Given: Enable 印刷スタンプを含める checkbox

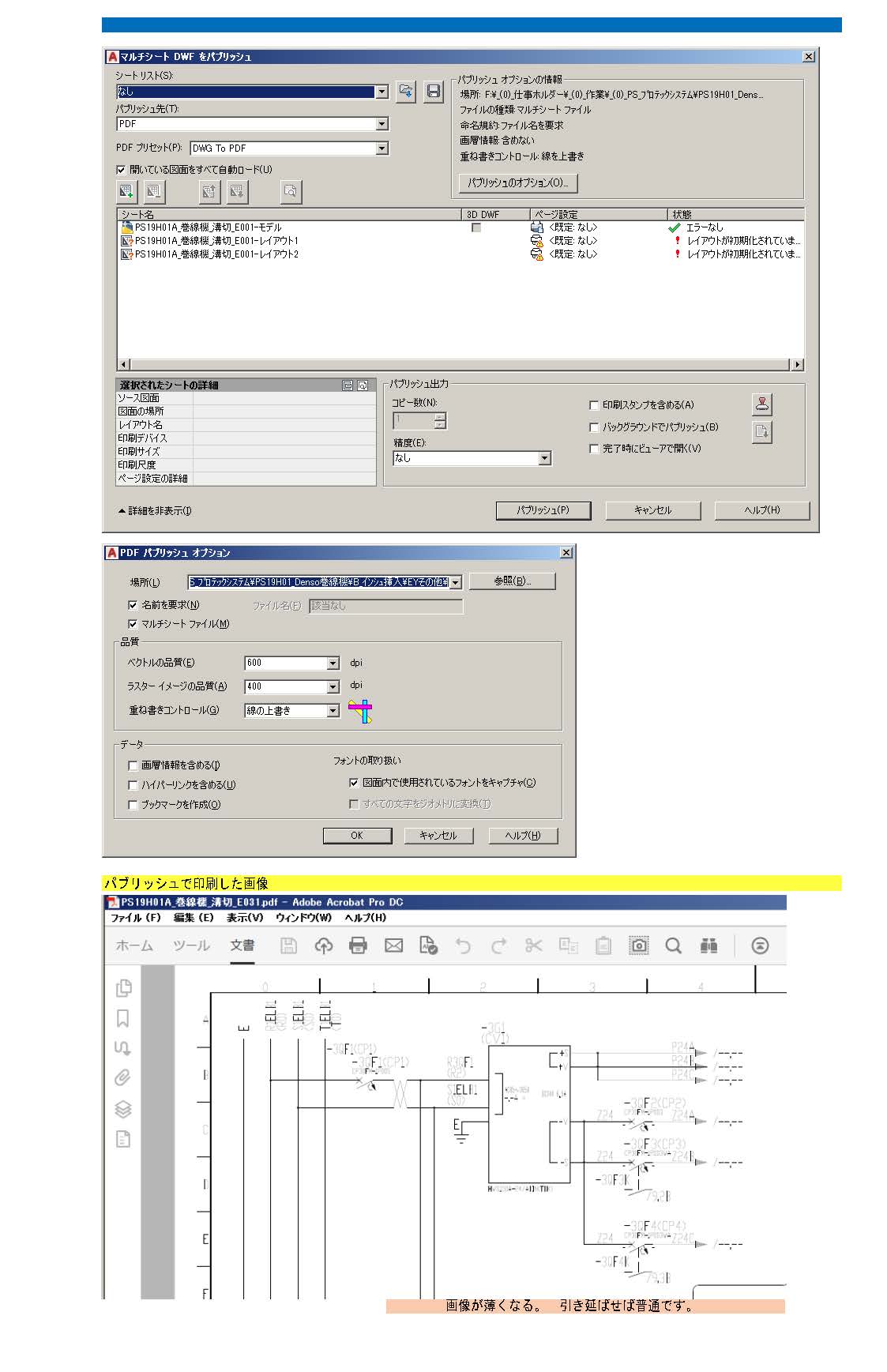Looking at the screenshot, I should [594, 405].
